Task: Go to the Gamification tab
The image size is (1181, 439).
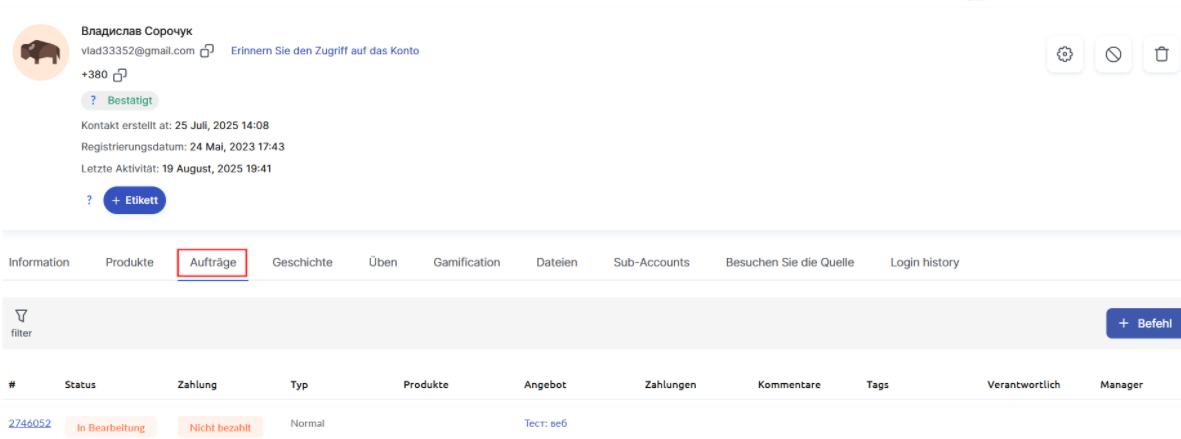Action: 467,262
